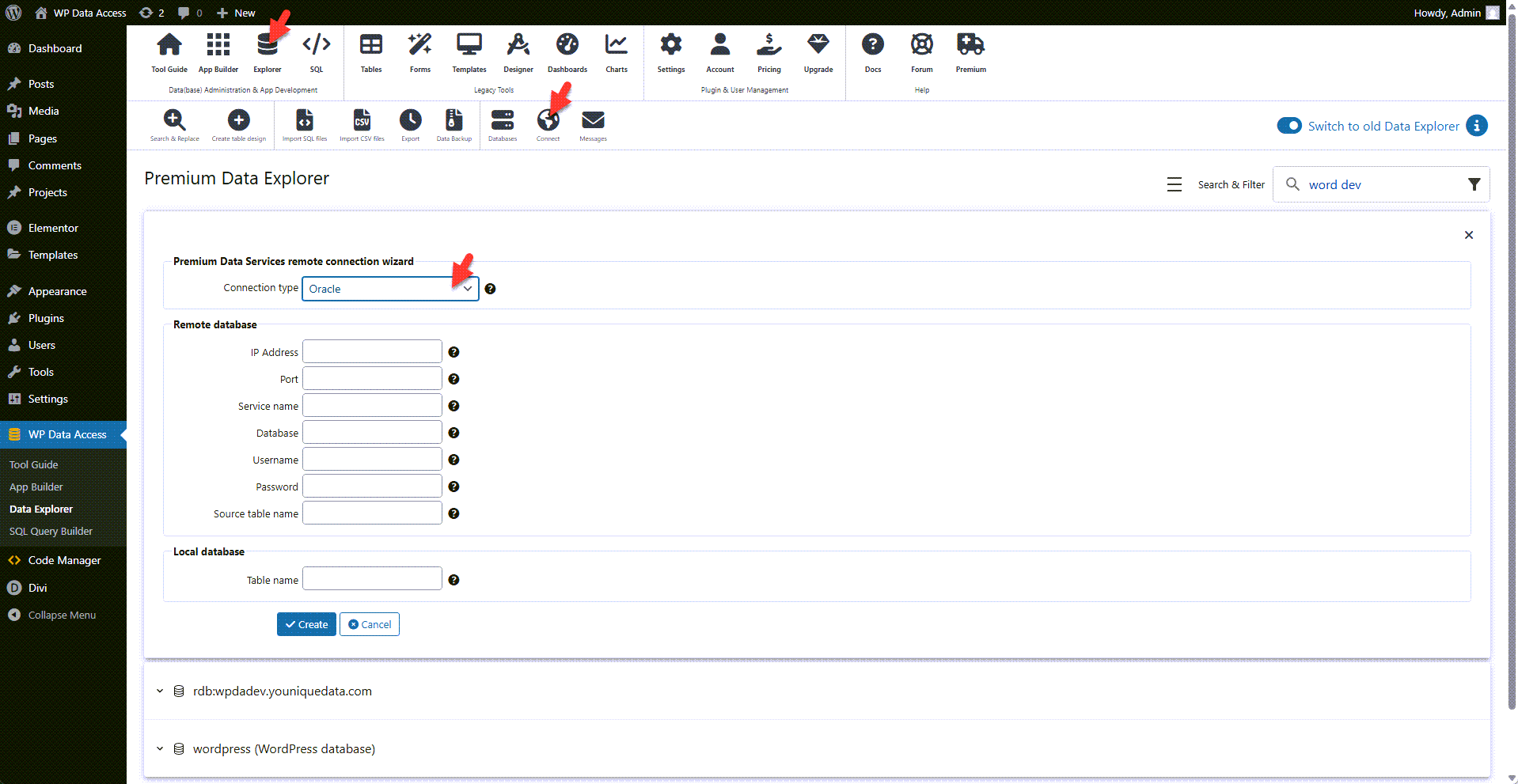
Task: Open the Databases icon
Action: (503, 120)
